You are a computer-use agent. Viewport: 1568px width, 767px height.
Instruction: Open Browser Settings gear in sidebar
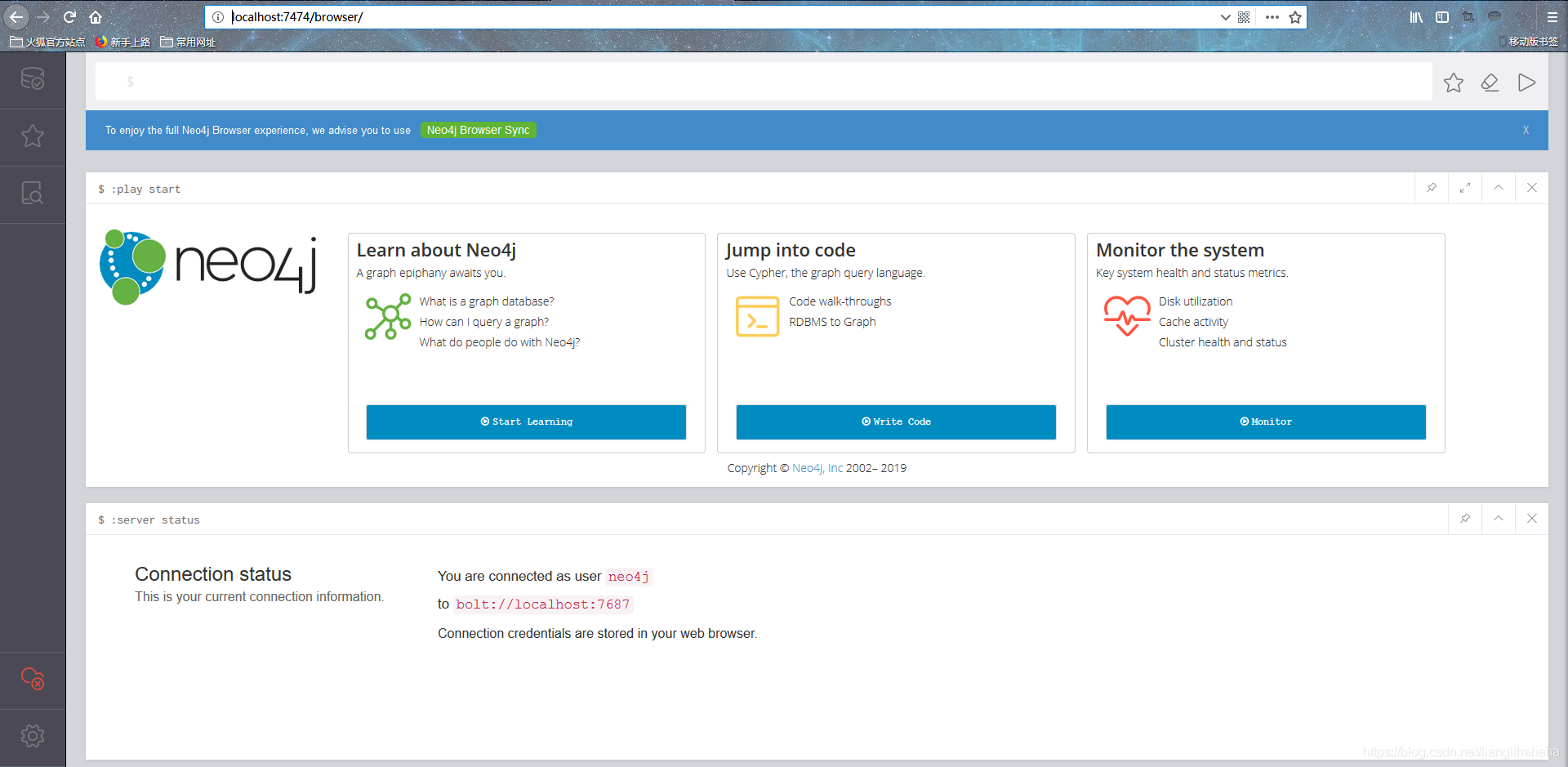(33, 736)
